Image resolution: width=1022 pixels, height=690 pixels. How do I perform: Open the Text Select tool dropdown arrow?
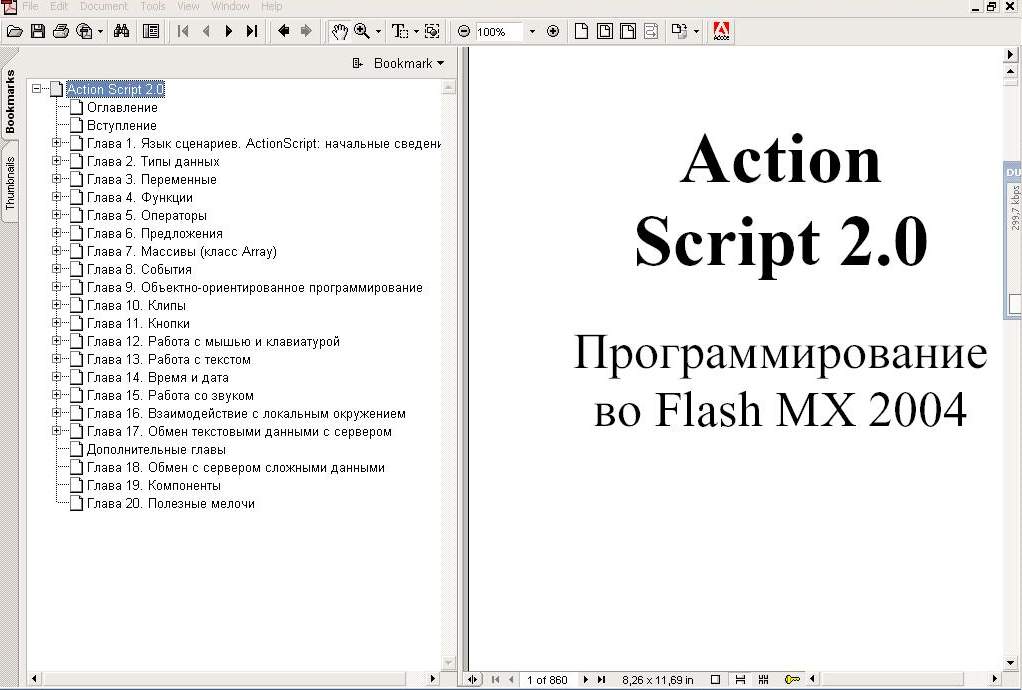pos(416,31)
